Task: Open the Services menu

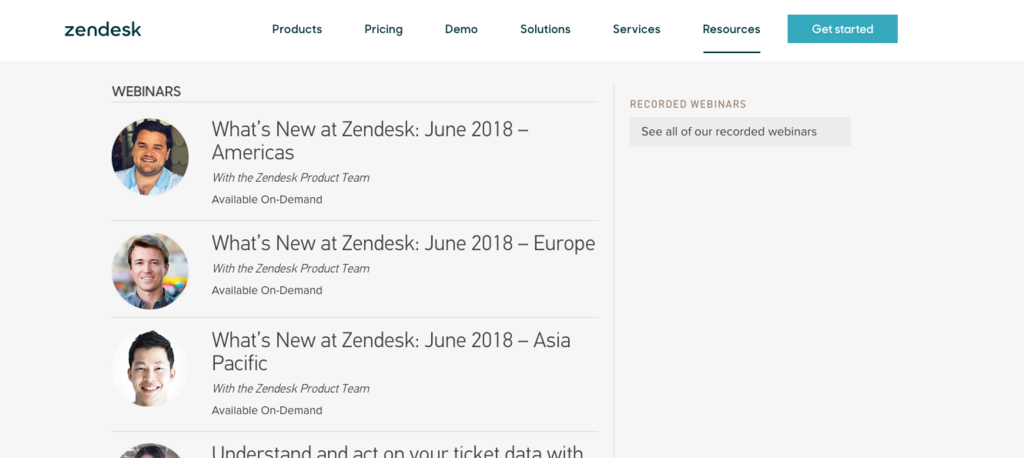Action: pos(636,29)
